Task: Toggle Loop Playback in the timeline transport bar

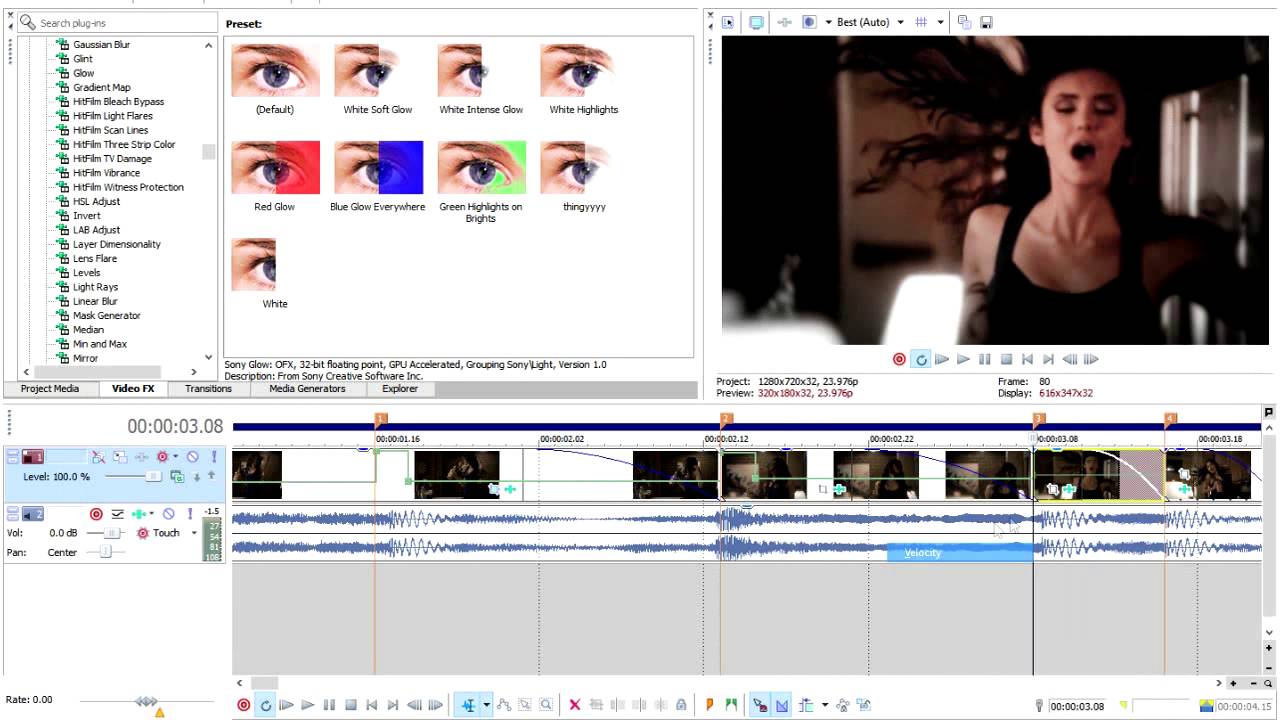Action: (x=266, y=705)
